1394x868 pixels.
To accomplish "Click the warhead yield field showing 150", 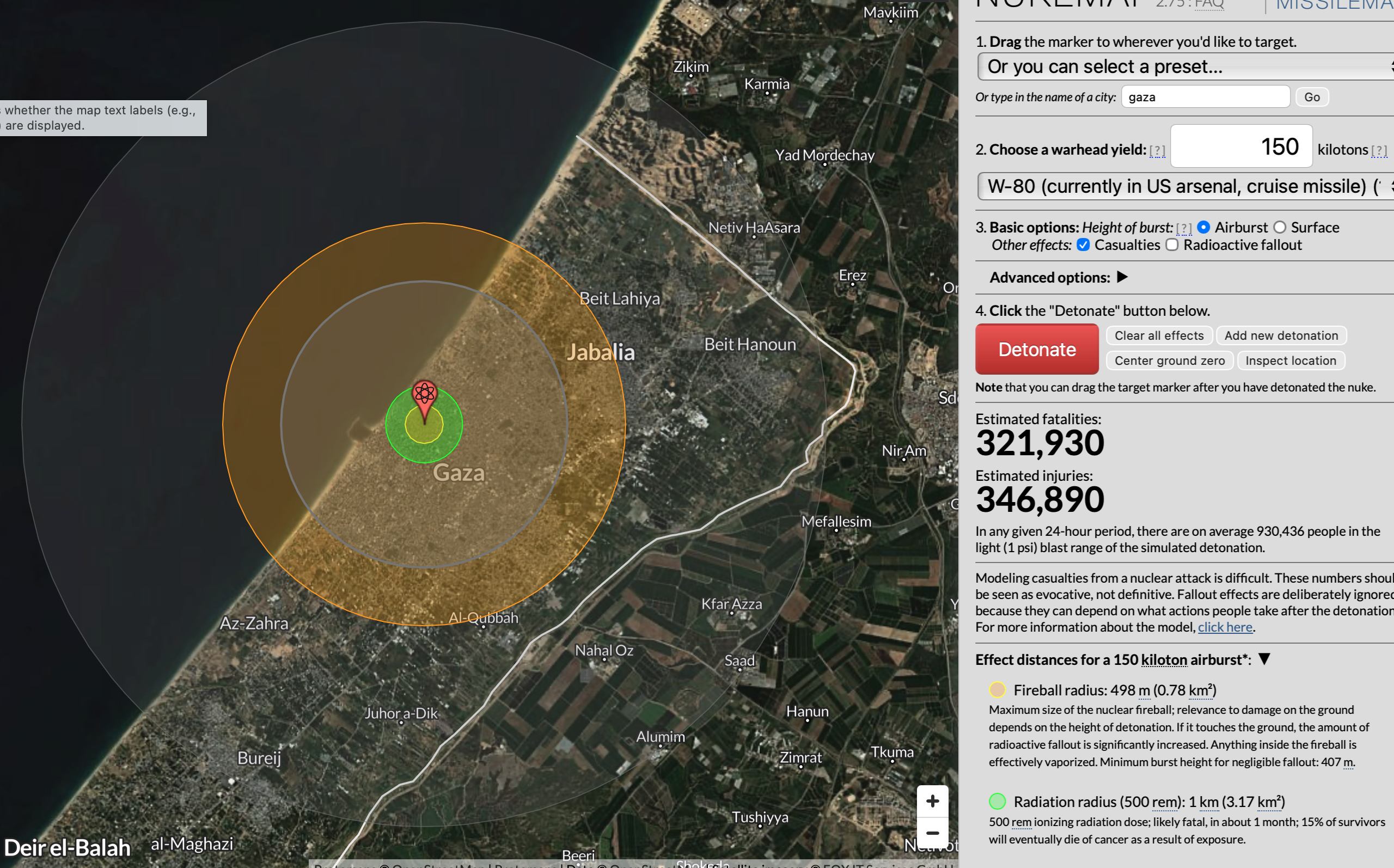I will click(1242, 146).
